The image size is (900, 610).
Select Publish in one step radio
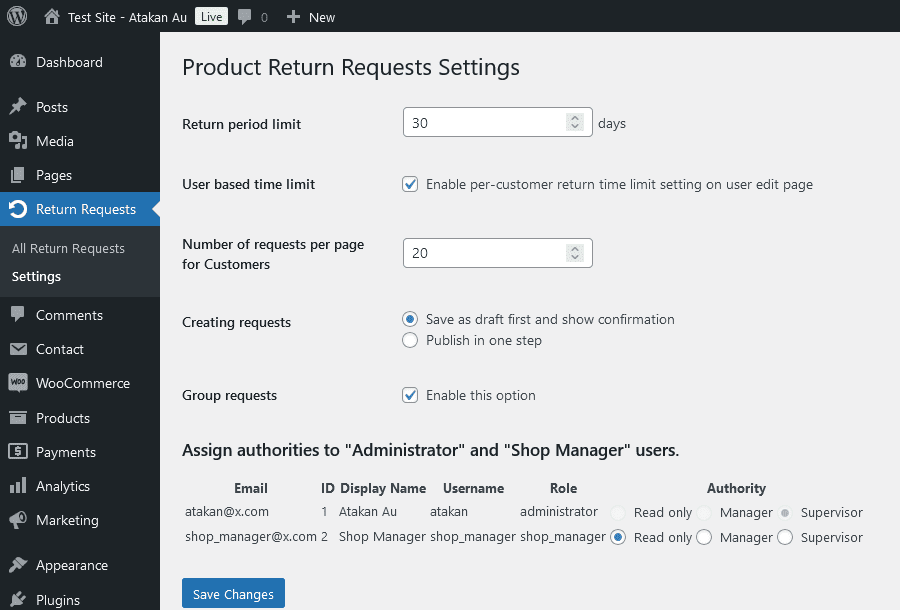410,340
